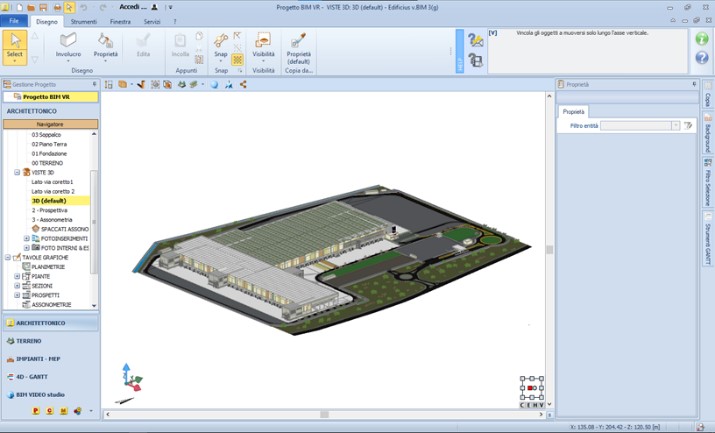
Task: Select the 2 - Prospettiva view
Action: [49, 210]
